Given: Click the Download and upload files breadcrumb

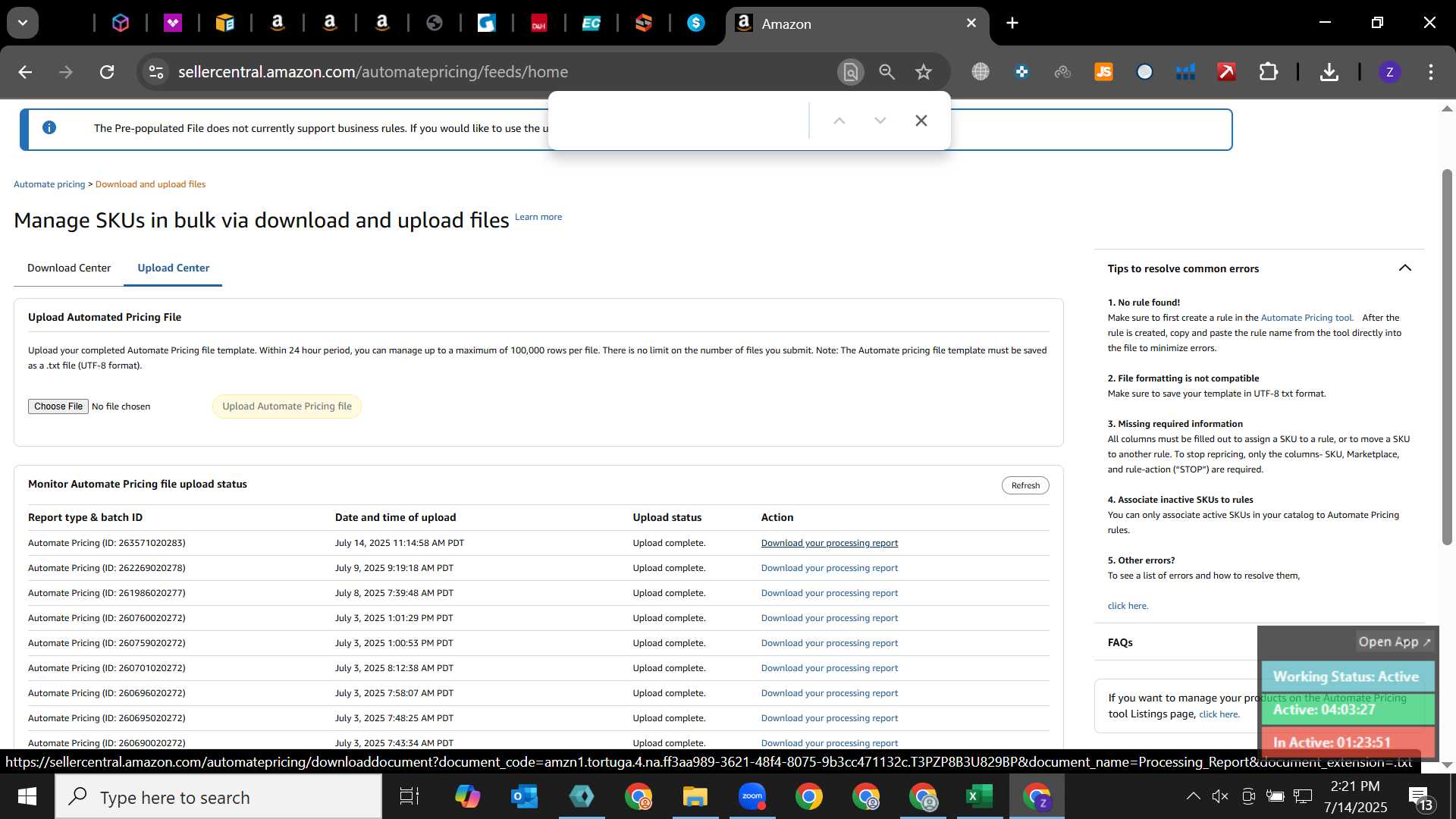Looking at the screenshot, I should (150, 184).
